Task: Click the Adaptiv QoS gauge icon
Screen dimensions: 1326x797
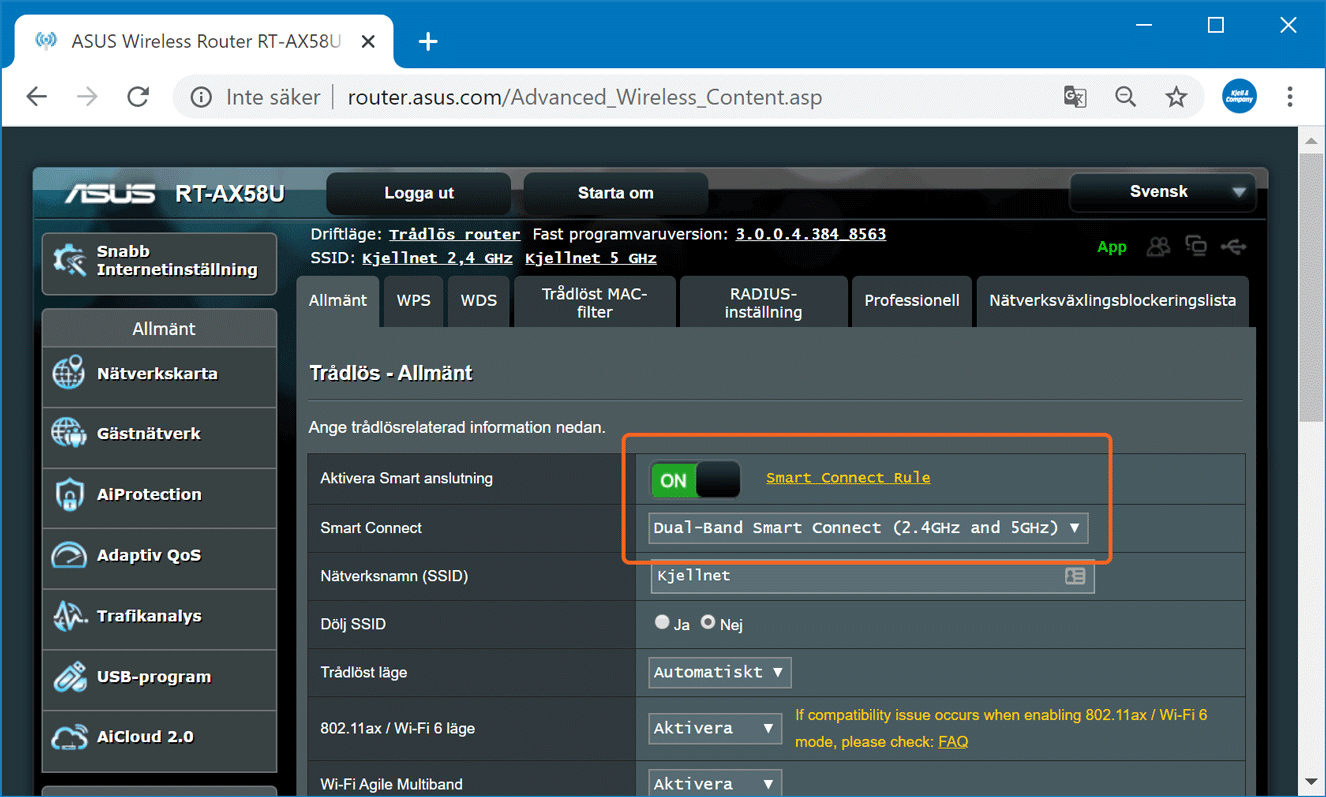Action: coord(69,555)
